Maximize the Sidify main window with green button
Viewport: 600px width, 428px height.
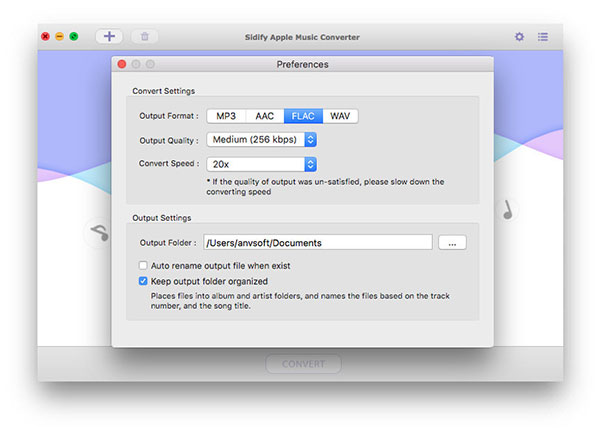point(74,36)
